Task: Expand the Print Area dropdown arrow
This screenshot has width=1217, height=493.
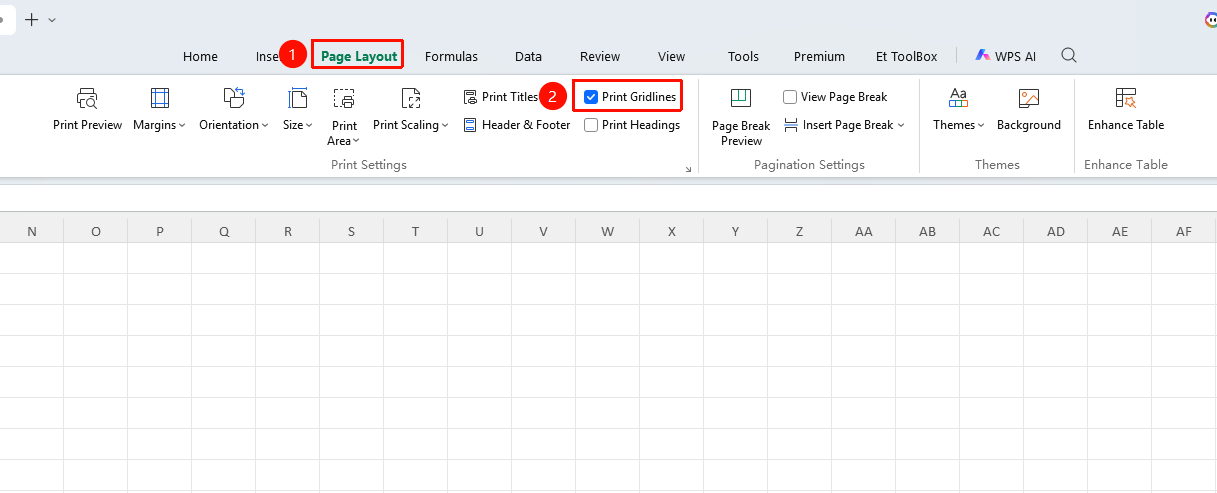Action: (x=356, y=142)
